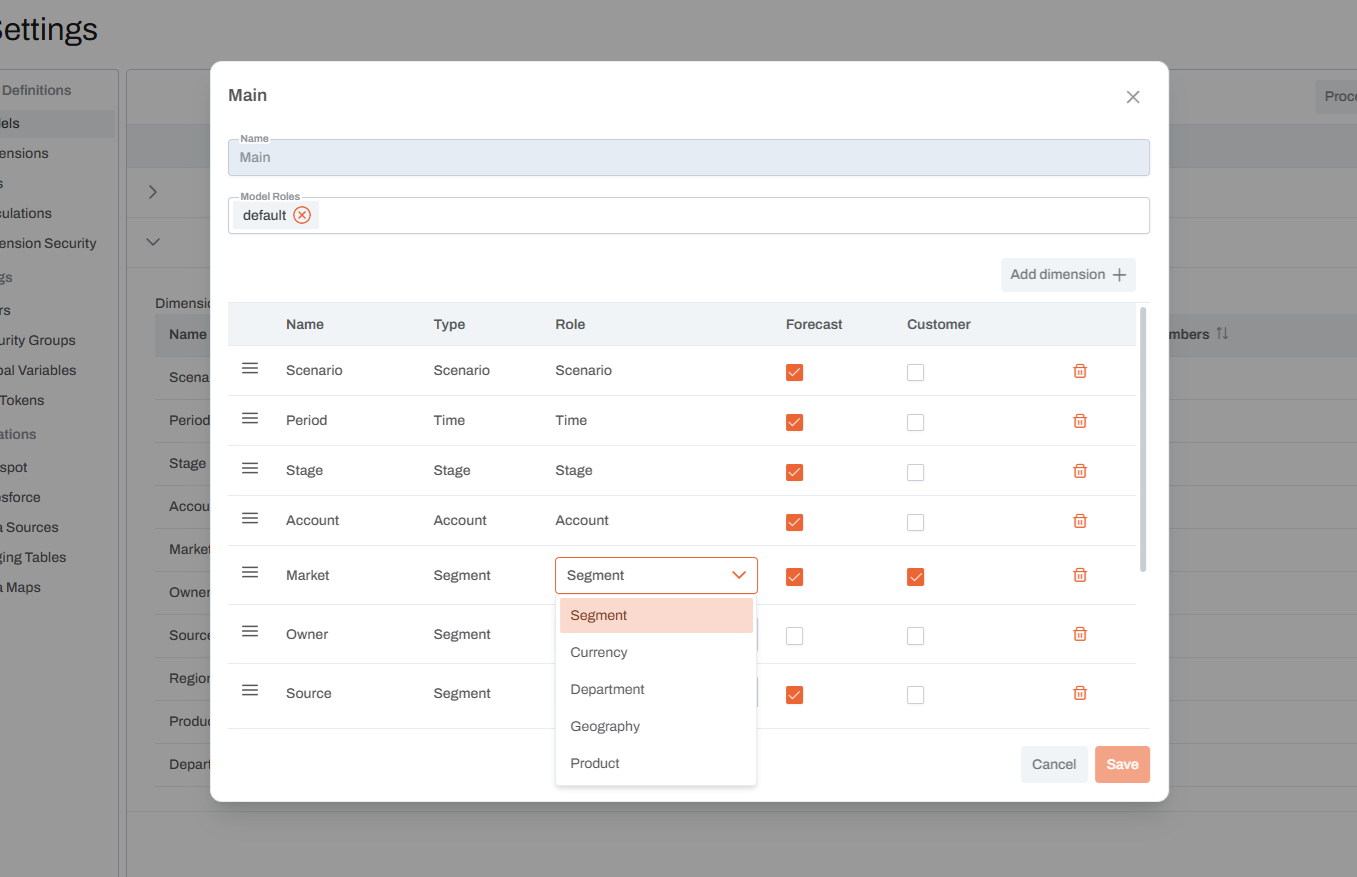
Task: Uncheck Forecast for Scenario dimension
Action: coord(794,372)
